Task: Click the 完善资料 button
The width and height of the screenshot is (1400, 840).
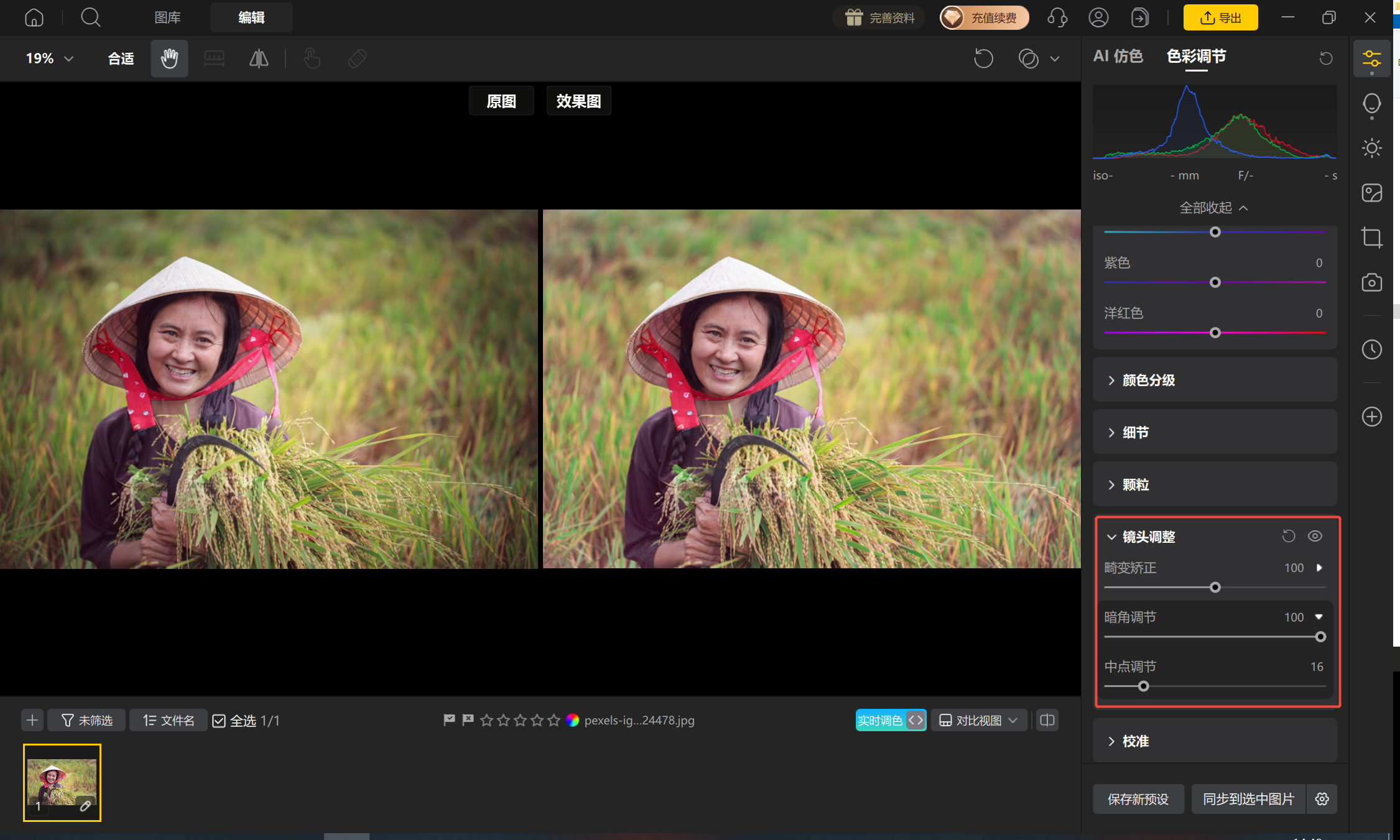Action: click(879, 17)
